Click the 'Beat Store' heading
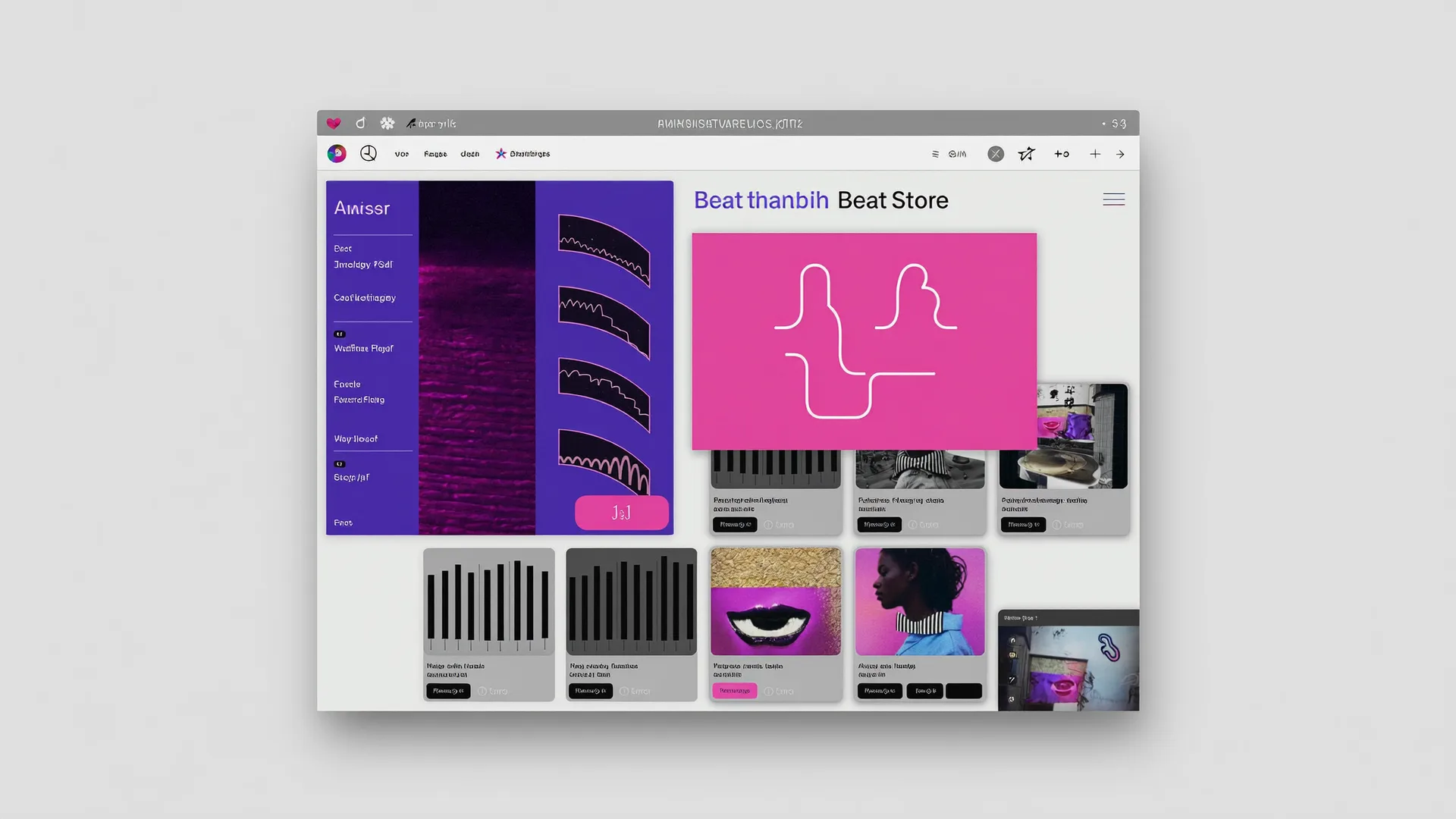1456x819 pixels. click(893, 200)
